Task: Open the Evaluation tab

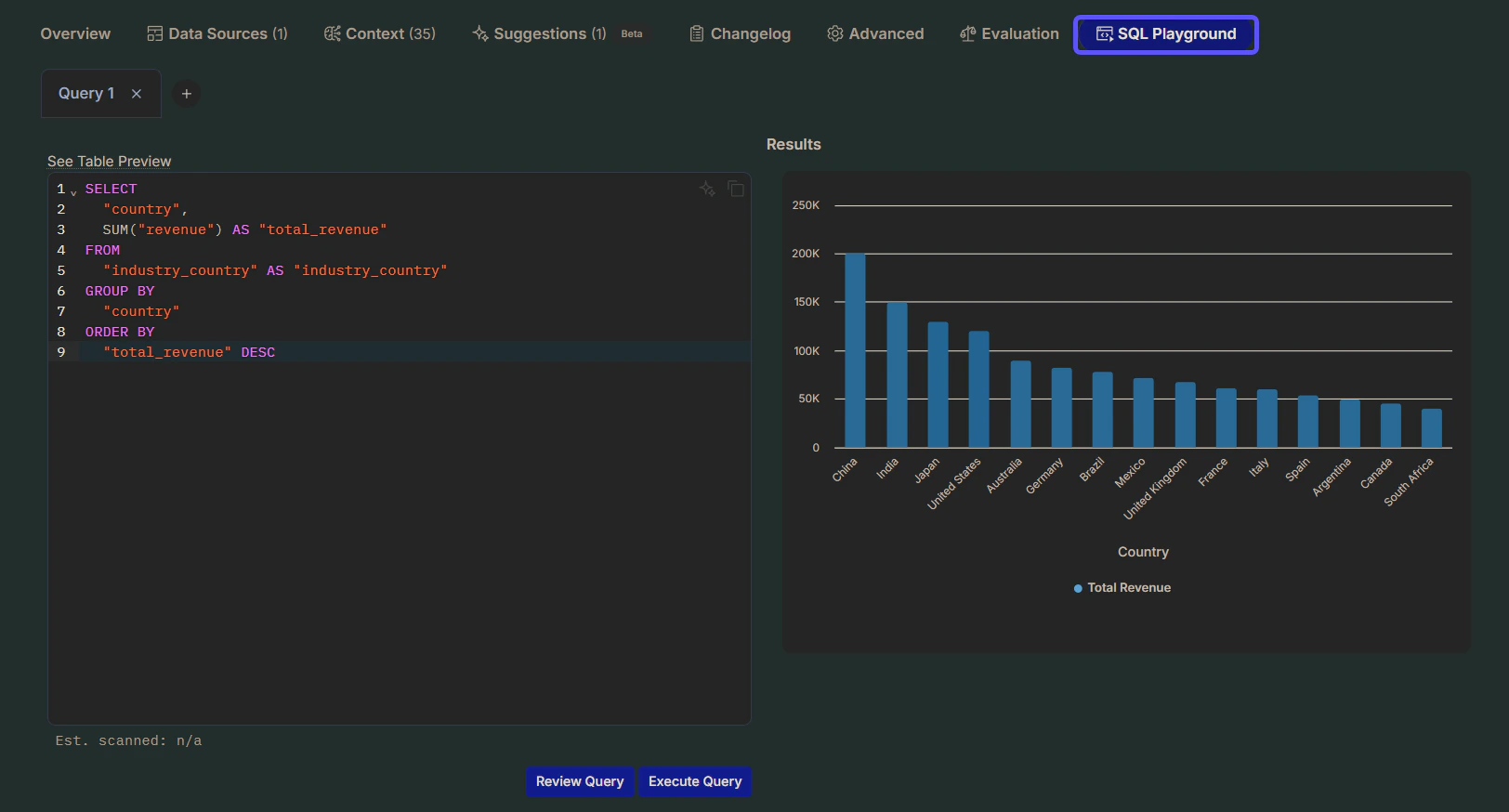Action: (1009, 33)
